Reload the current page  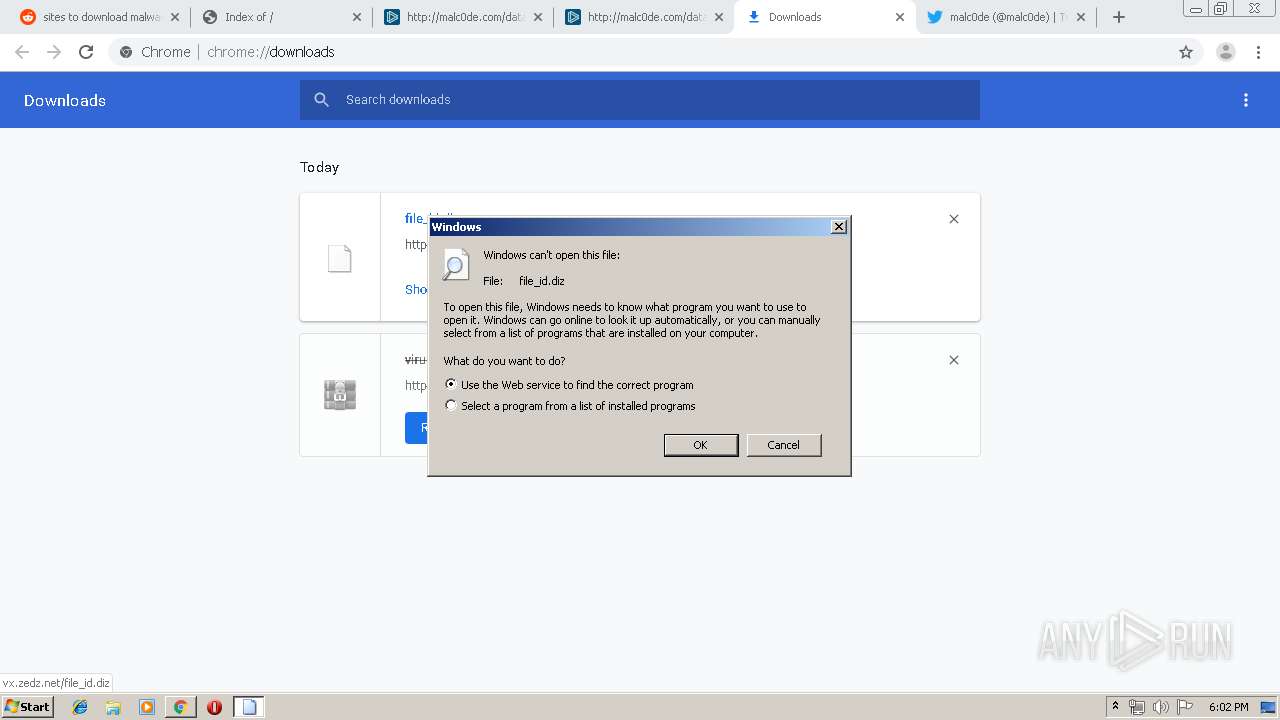[x=86, y=52]
